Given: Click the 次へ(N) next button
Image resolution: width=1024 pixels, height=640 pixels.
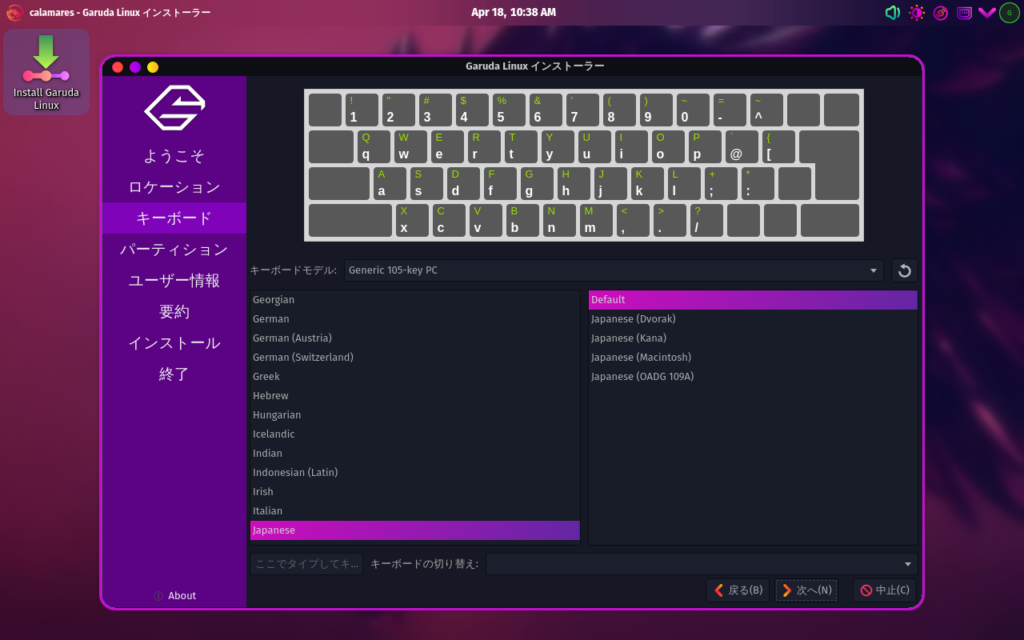Looking at the screenshot, I should [x=806, y=590].
